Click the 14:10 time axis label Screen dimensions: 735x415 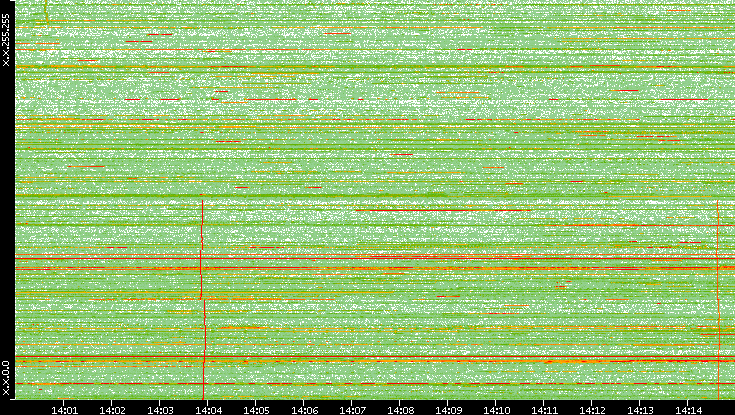[x=496, y=410]
